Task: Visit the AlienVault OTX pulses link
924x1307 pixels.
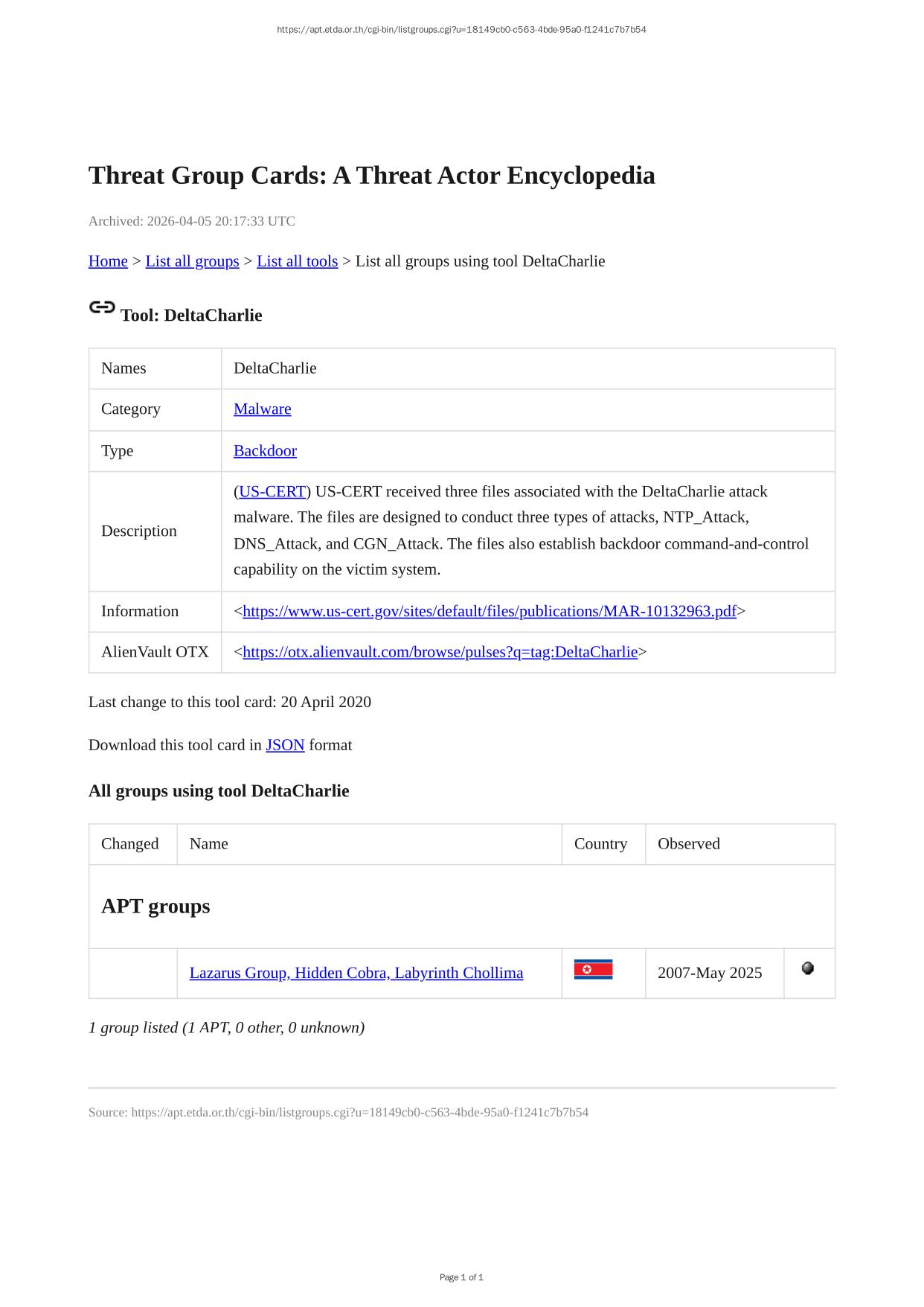Action: click(440, 653)
